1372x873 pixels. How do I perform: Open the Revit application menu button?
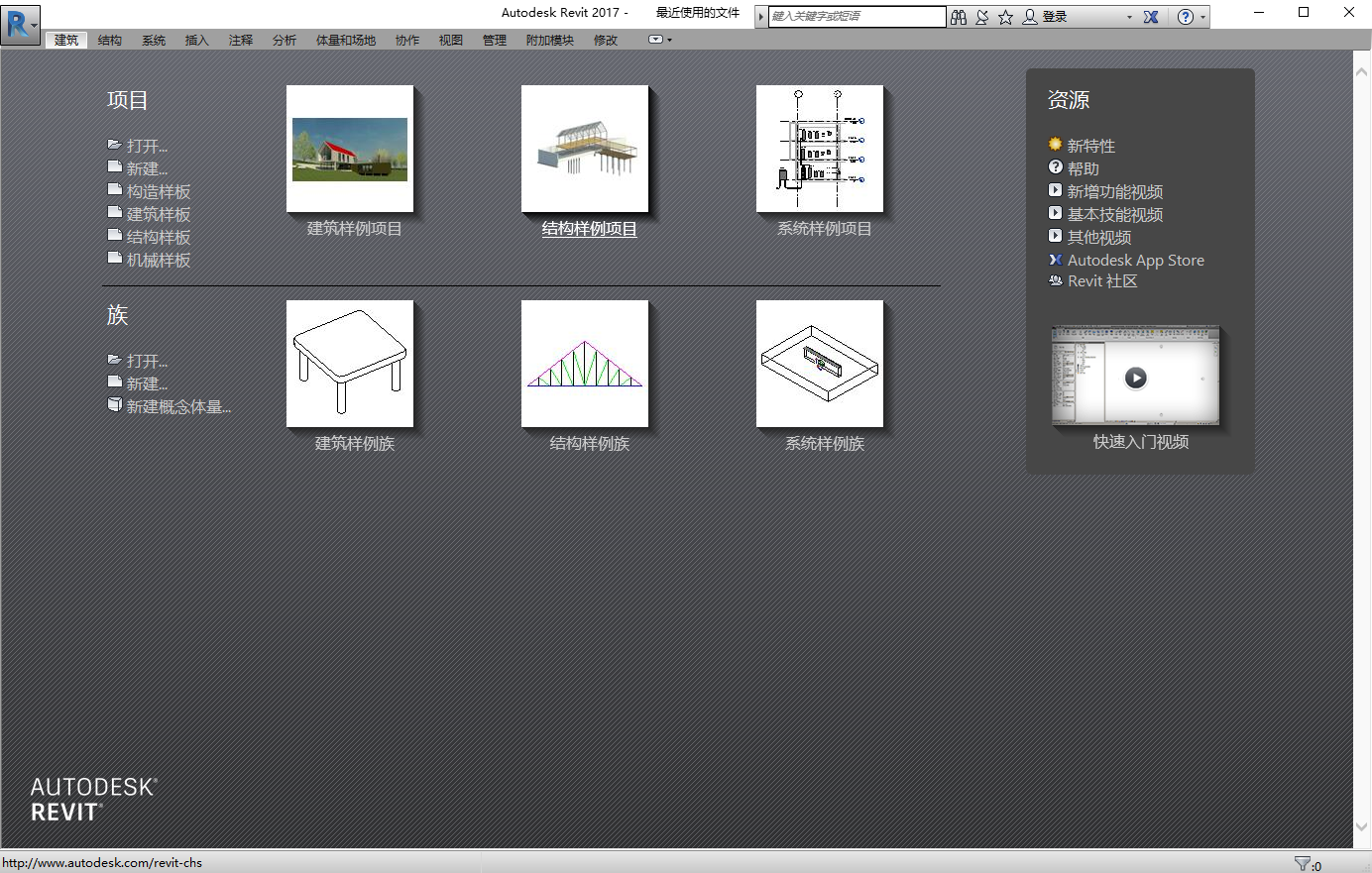(x=21, y=24)
